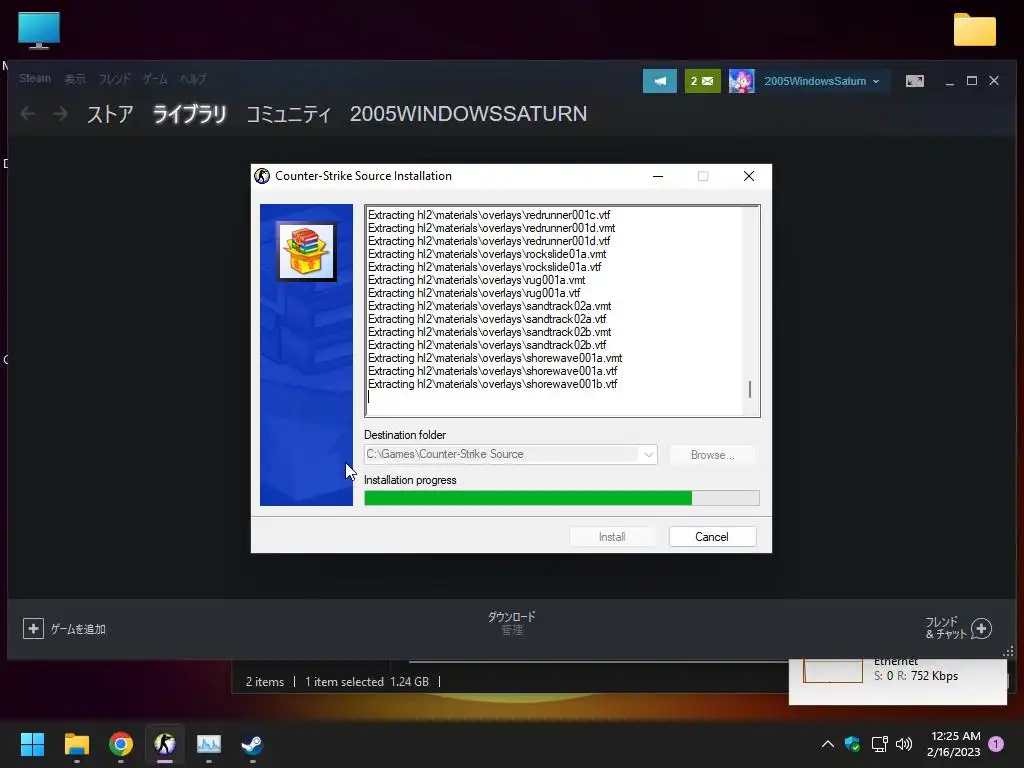Show hidden system tray icons chevron
Image resolution: width=1024 pixels, height=768 pixels.
tap(827, 744)
